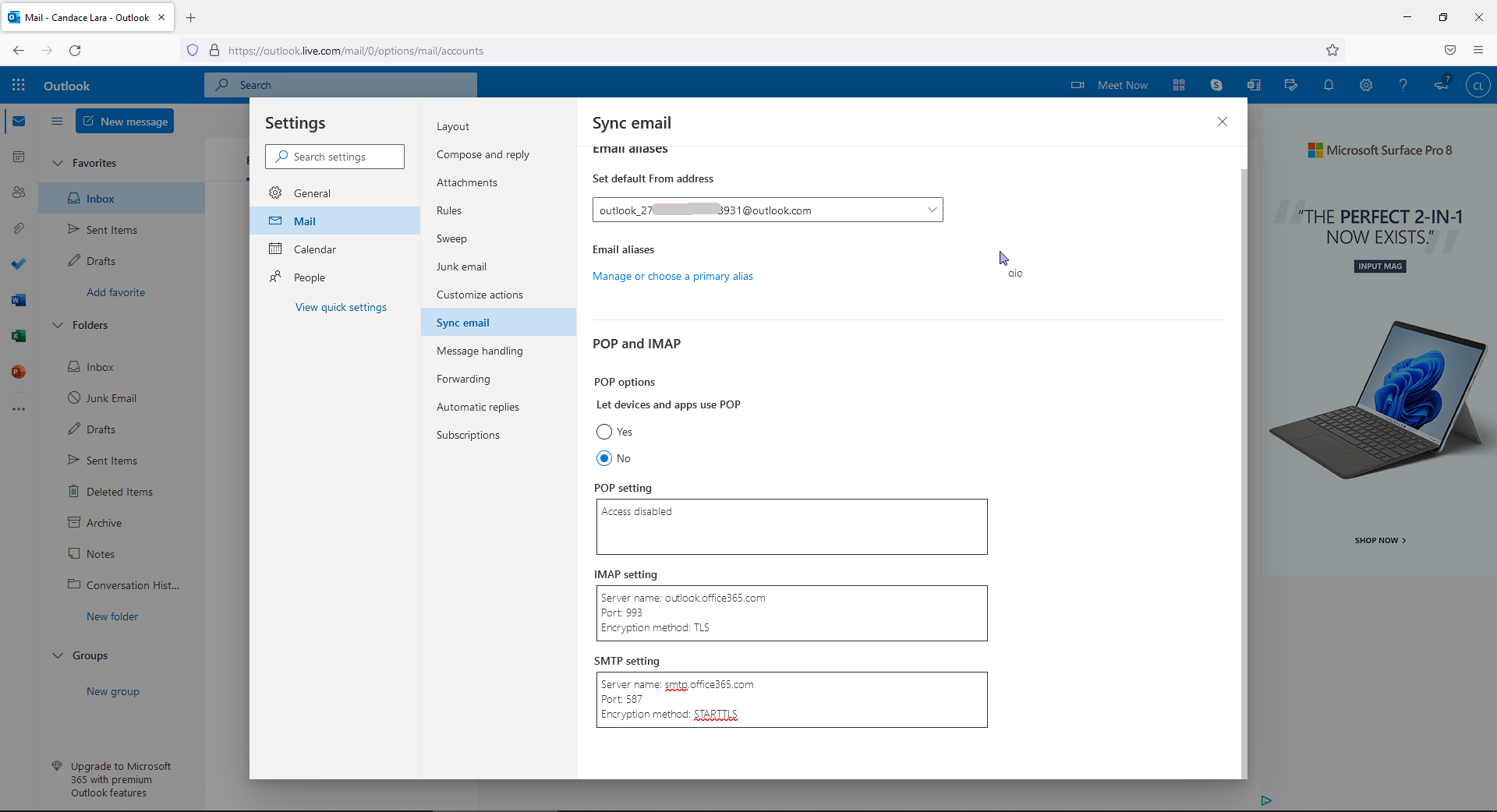Open Customize actions settings

pos(499,295)
